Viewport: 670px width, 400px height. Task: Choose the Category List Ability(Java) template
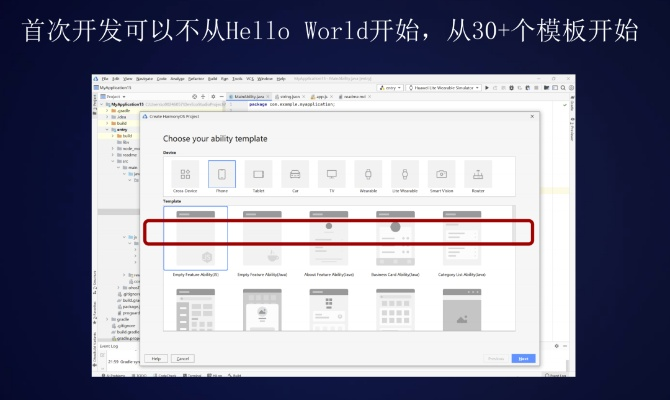462,242
